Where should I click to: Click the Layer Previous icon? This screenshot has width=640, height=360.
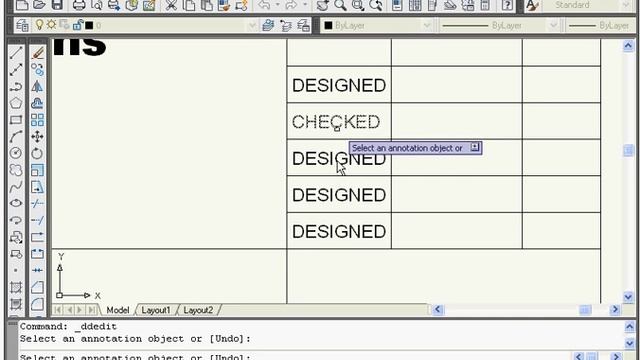pyautogui.click(x=286, y=26)
